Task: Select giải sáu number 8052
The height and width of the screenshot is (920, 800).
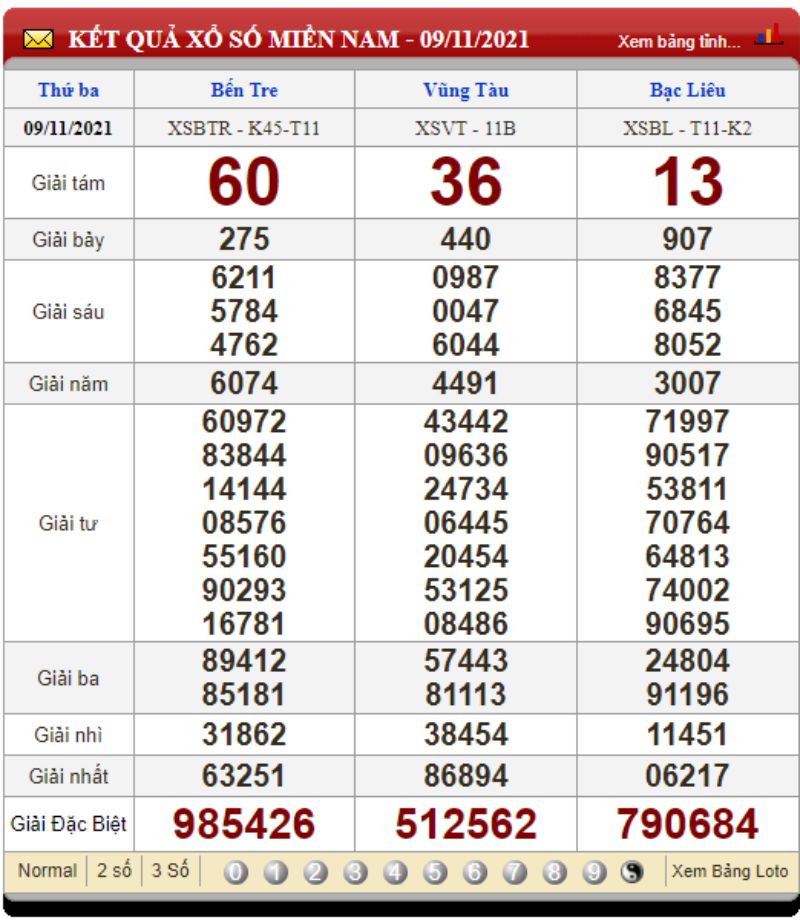Action: (687, 344)
